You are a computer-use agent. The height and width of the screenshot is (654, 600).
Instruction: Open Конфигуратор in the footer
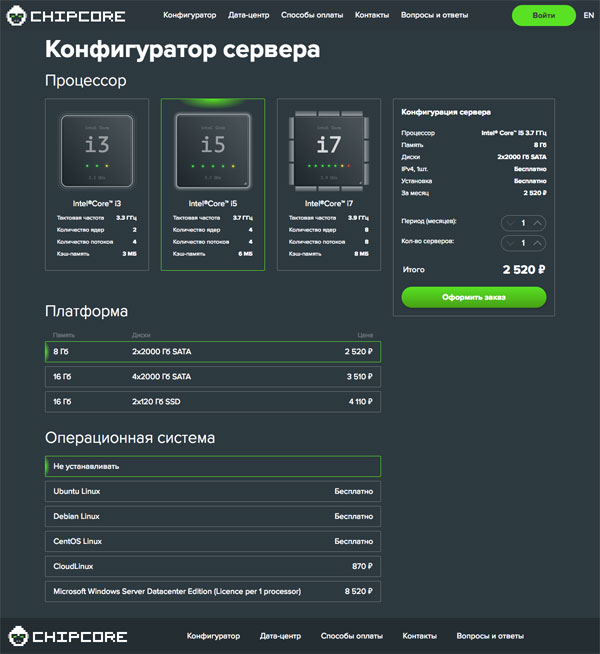tap(213, 636)
